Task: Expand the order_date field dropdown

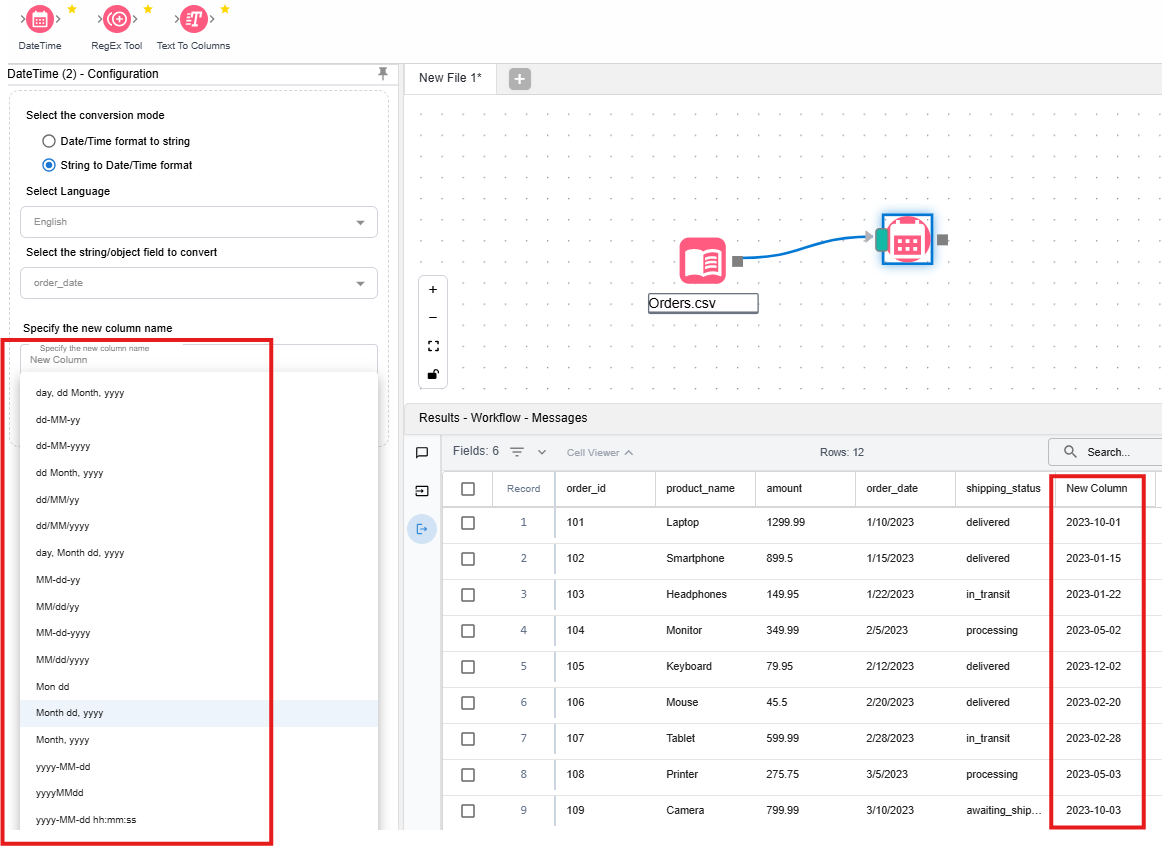Action: tap(199, 283)
